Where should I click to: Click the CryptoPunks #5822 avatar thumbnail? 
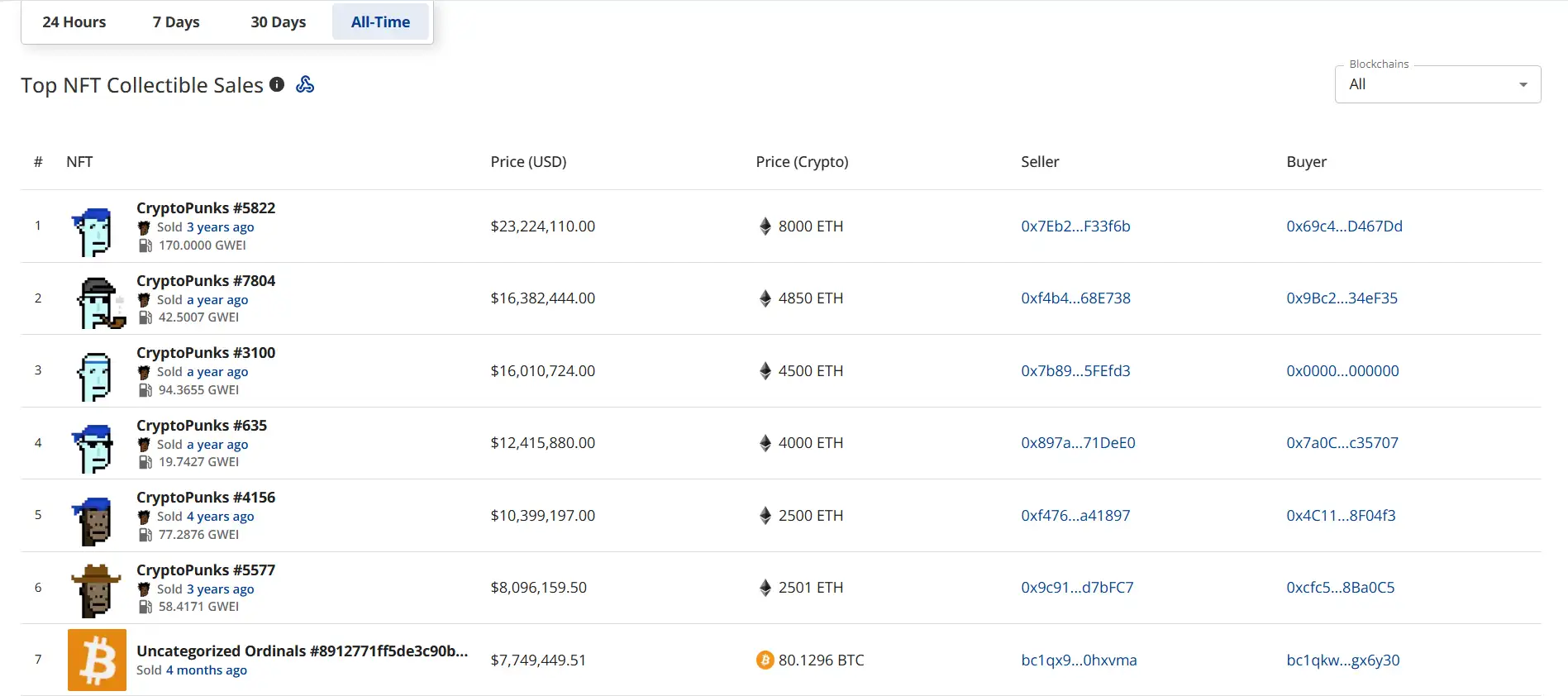coord(94,231)
